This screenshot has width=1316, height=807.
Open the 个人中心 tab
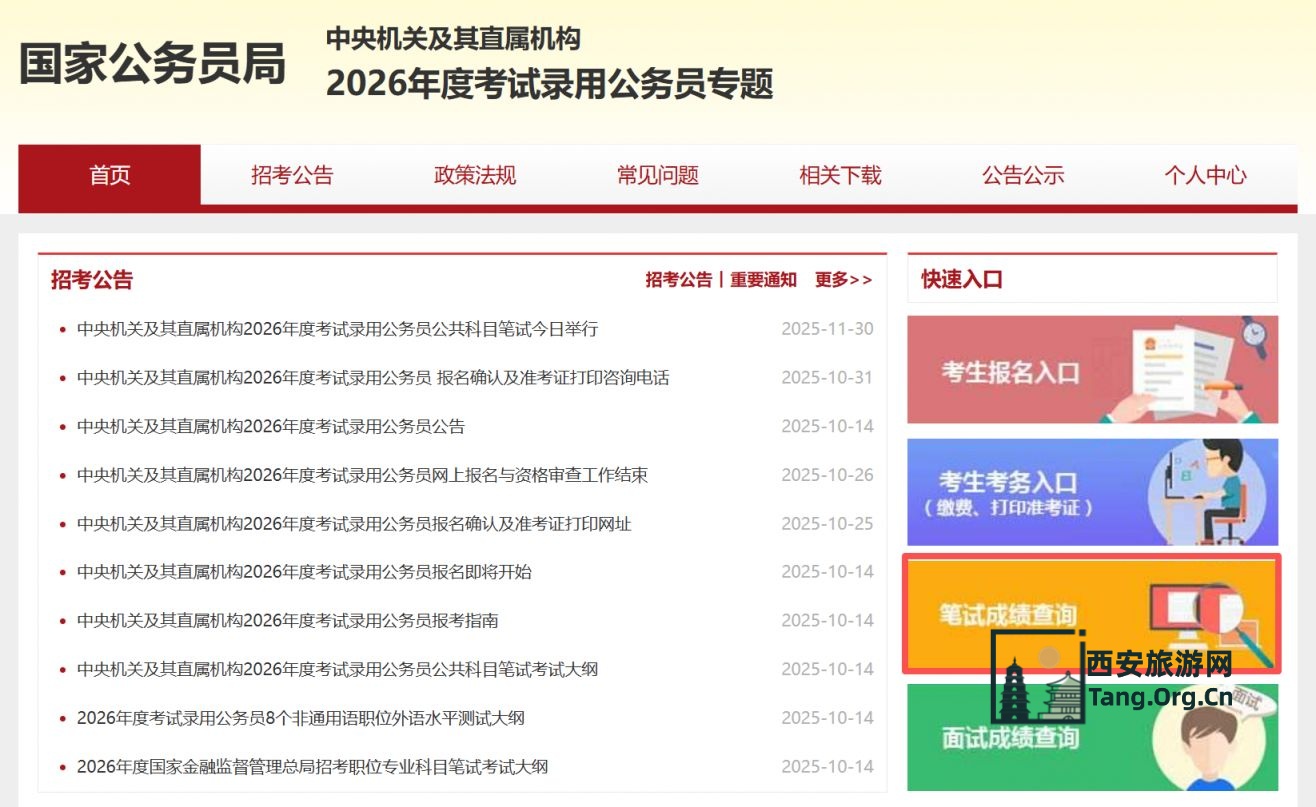tap(1205, 176)
